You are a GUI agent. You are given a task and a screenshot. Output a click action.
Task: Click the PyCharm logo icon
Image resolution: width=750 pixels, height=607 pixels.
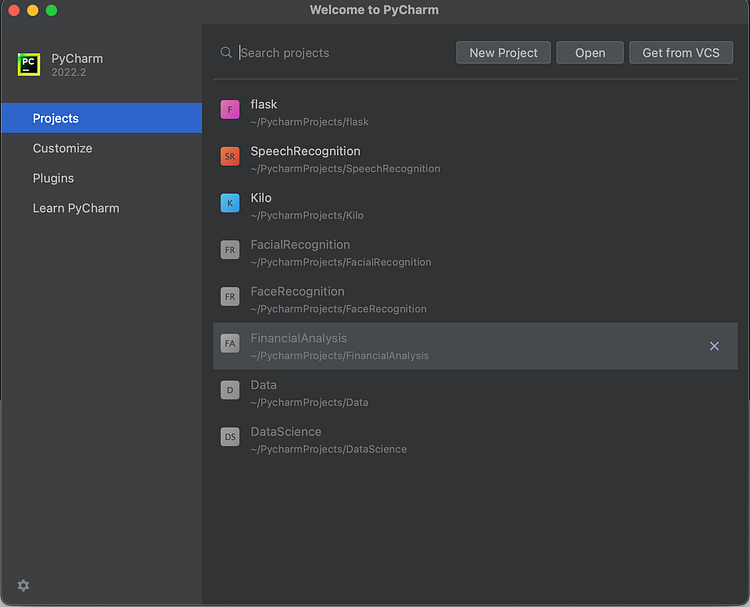click(29, 65)
